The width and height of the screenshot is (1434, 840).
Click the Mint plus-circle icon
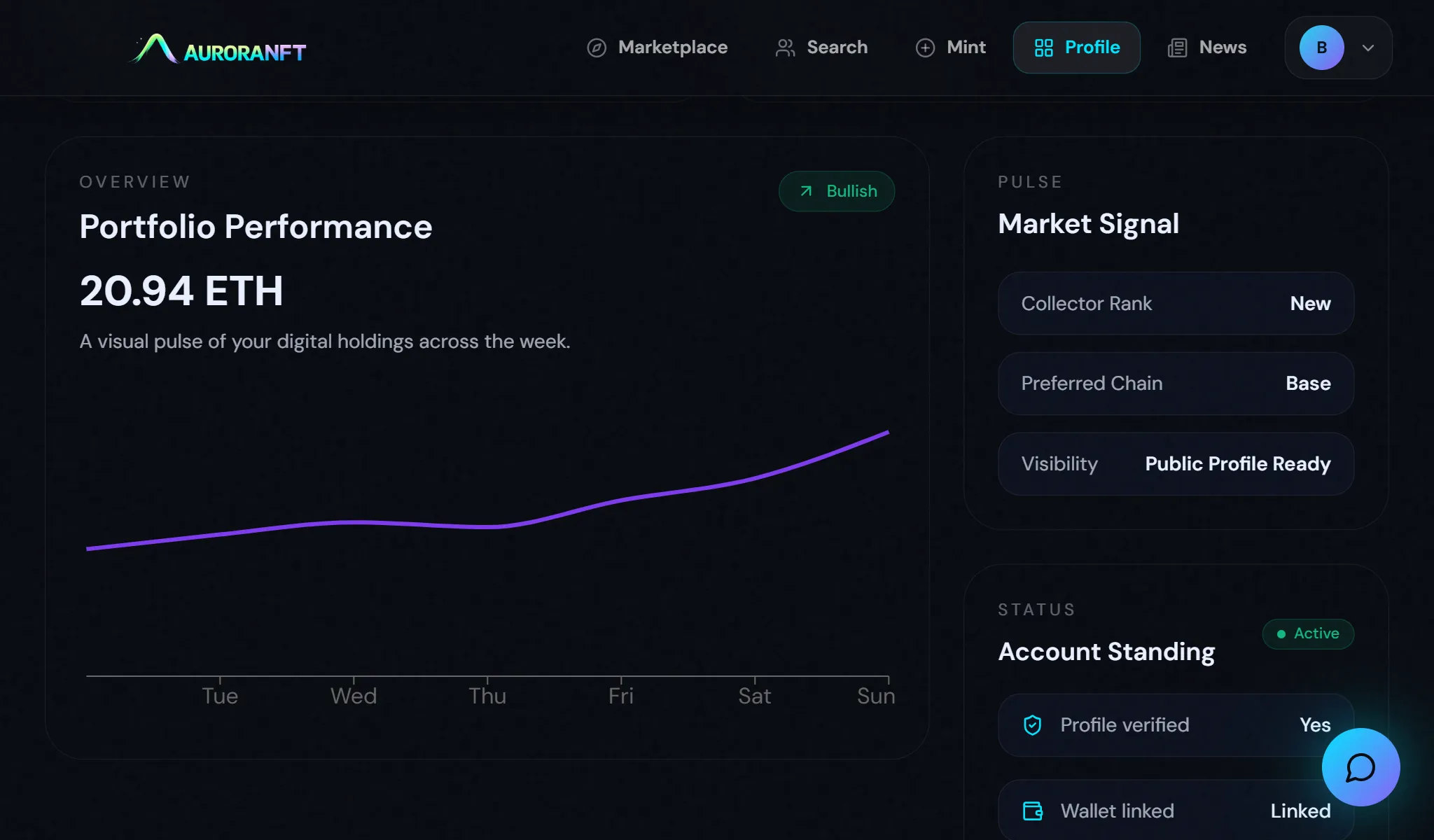(x=925, y=48)
